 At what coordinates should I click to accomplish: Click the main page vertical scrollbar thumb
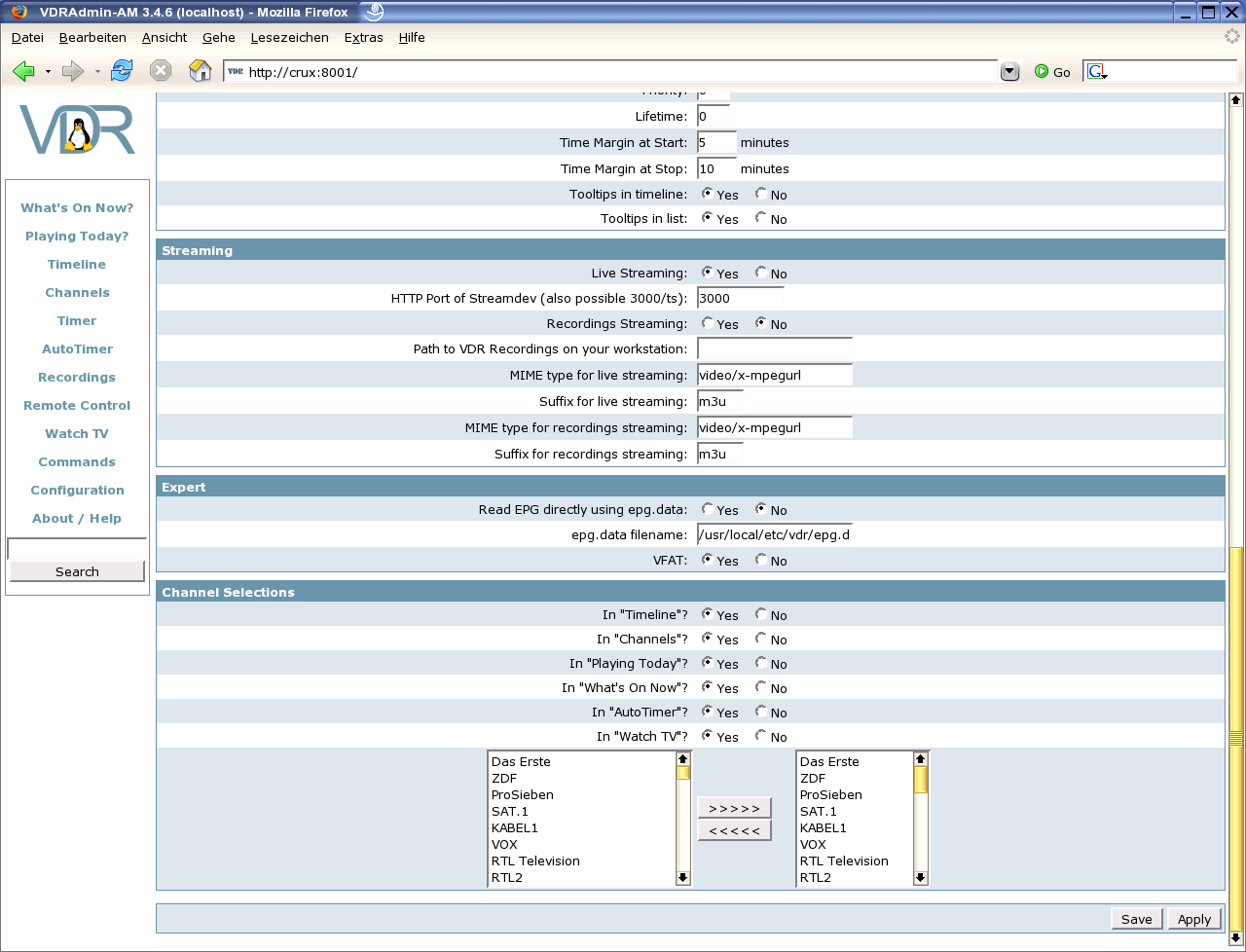coord(1235,740)
